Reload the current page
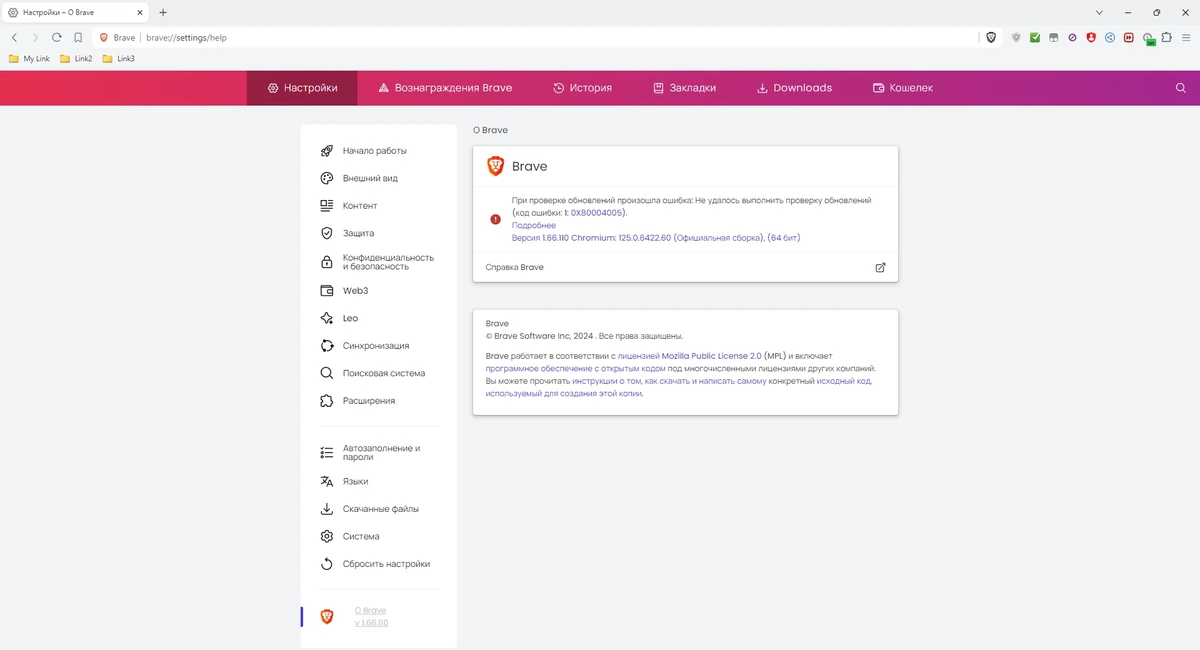Viewport: 1200px width, 650px height. pyautogui.click(x=56, y=37)
